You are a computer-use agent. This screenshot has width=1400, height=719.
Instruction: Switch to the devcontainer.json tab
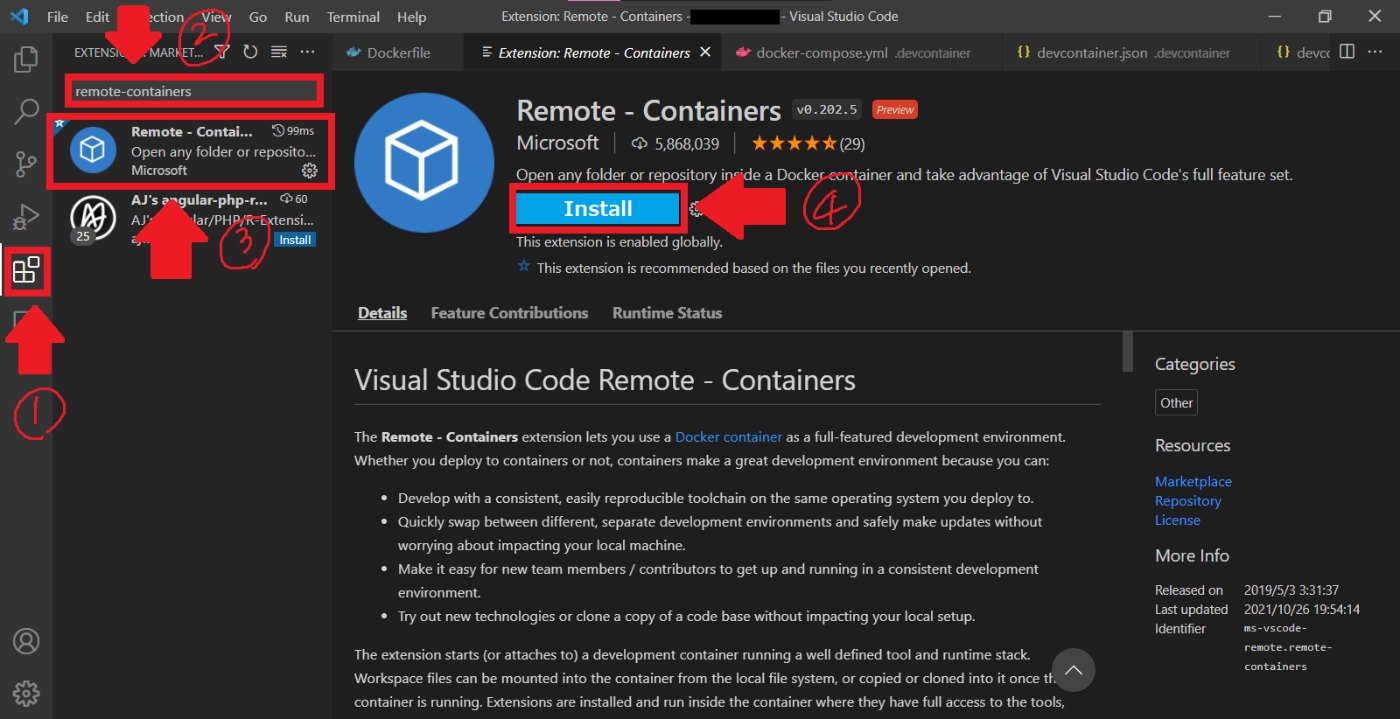(x=1130, y=52)
